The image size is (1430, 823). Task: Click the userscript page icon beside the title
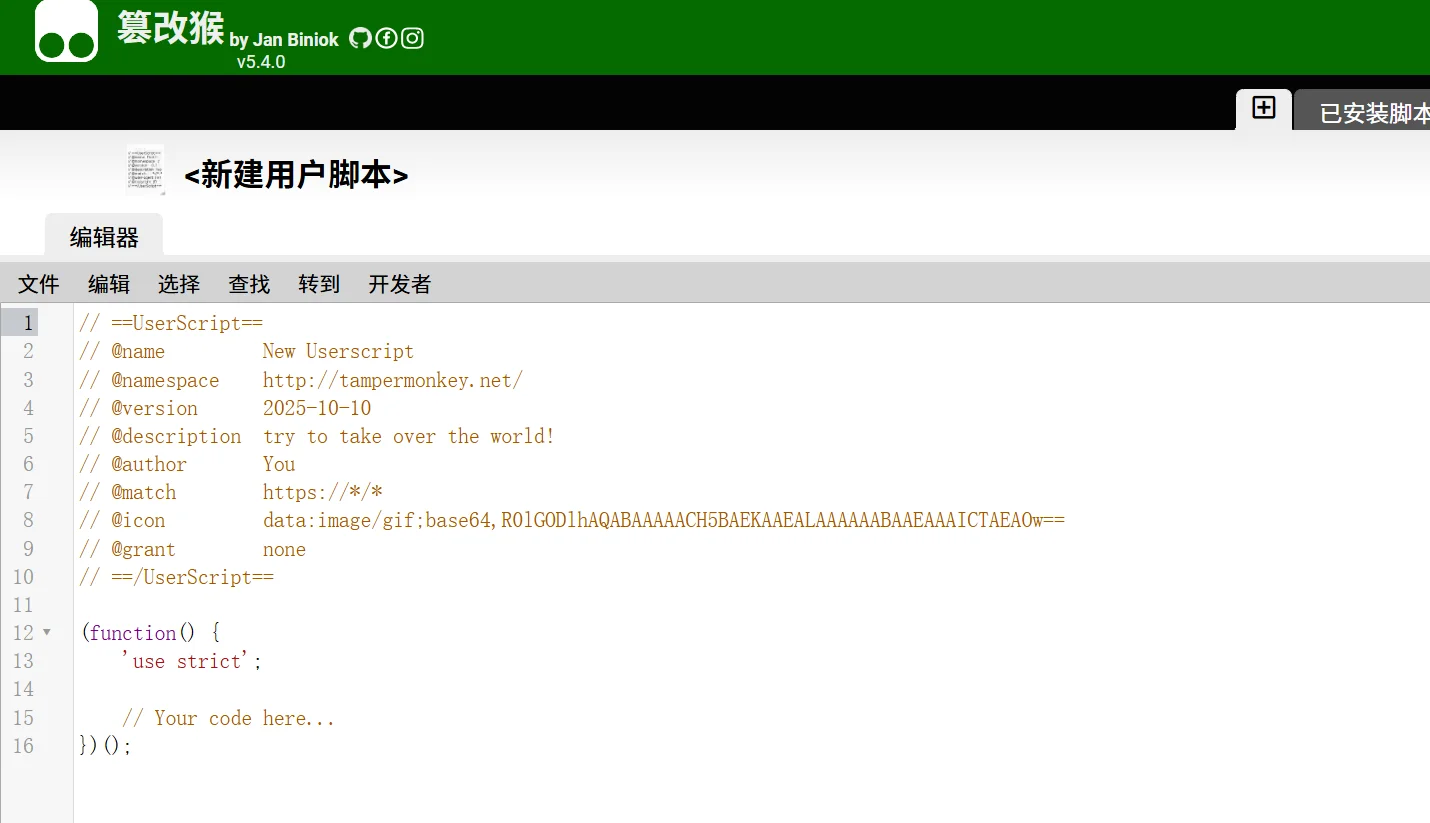[x=145, y=170]
